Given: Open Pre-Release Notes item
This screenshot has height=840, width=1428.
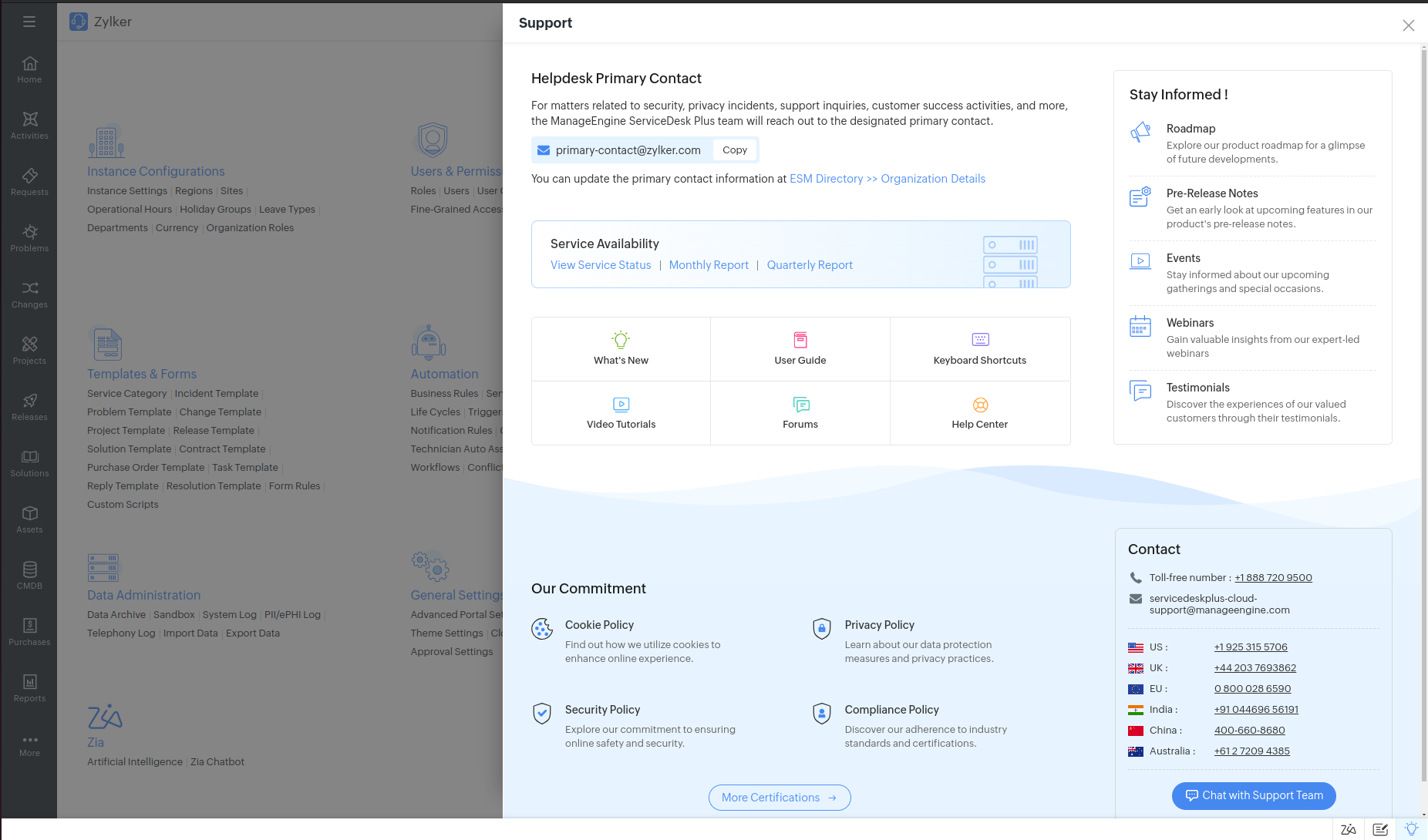Looking at the screenshot, I should point(1252,208).
